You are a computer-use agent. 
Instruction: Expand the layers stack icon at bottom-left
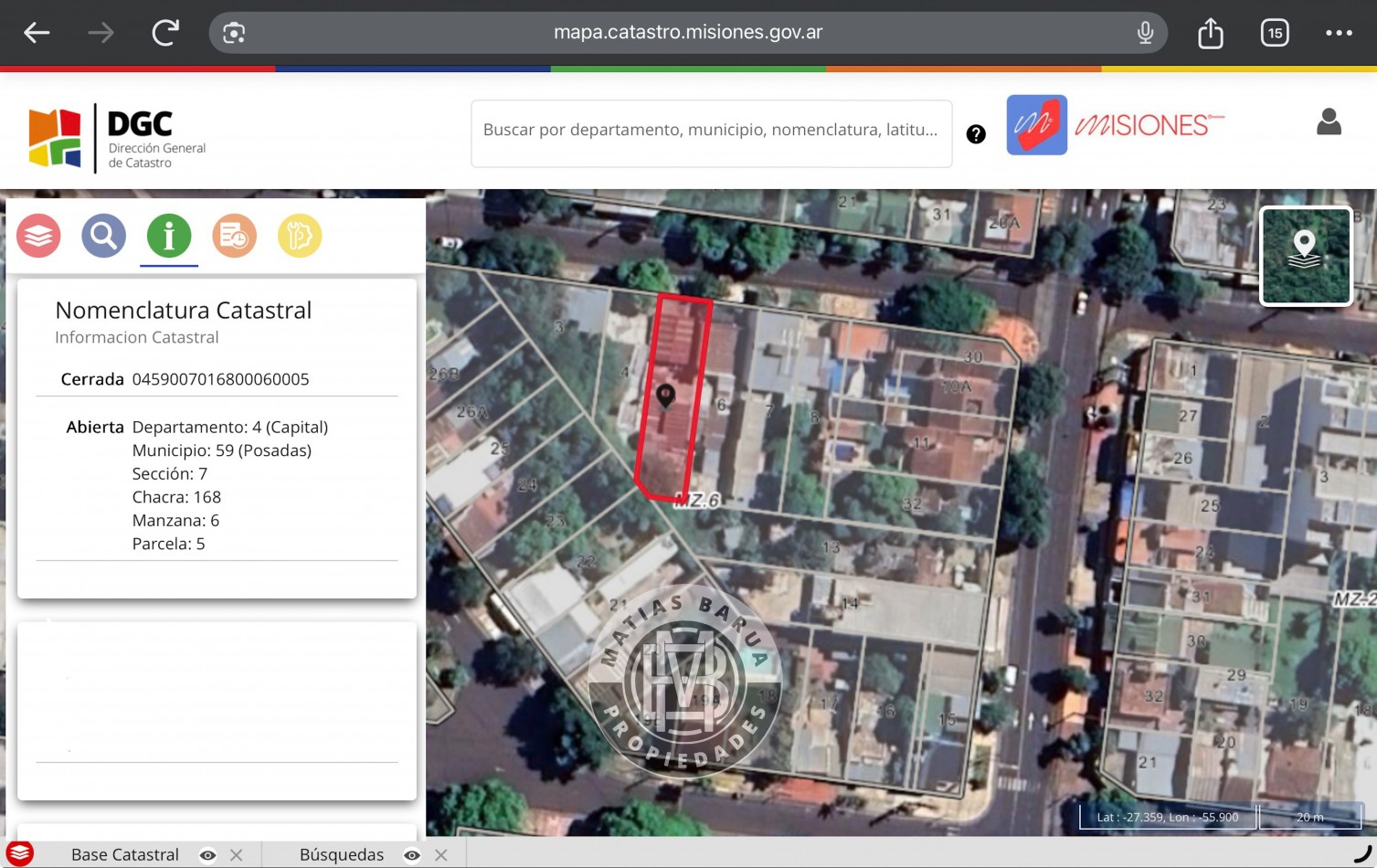click(19, 853)
